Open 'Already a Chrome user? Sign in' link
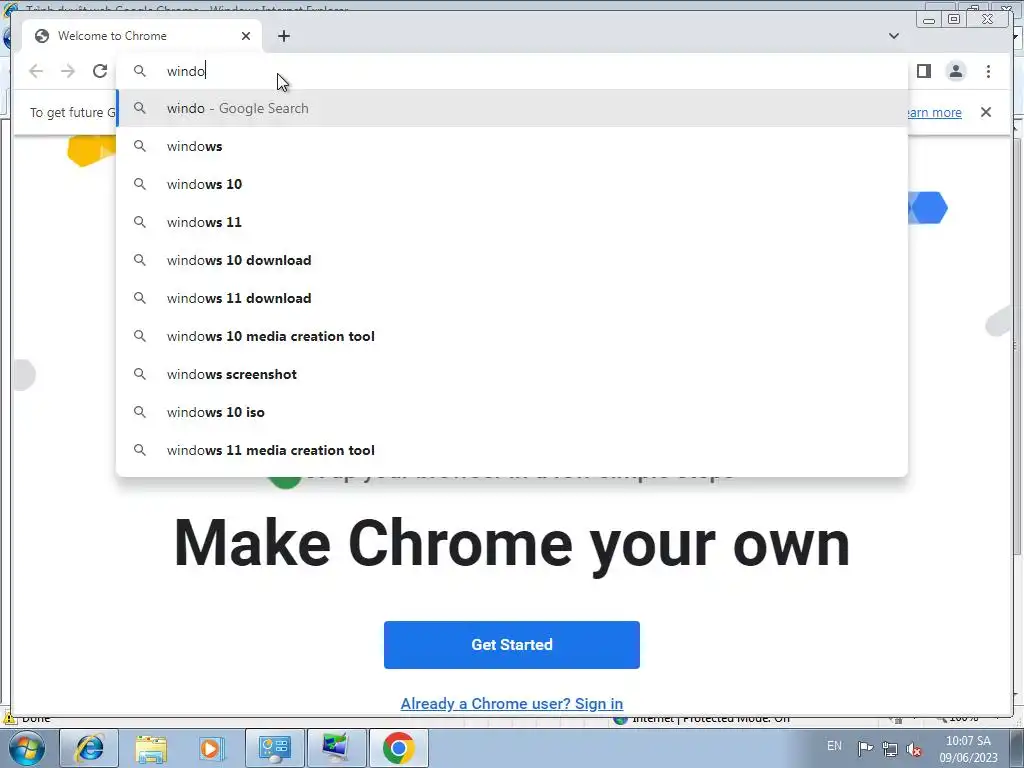The width and height of the screenshot is (1024, 768). [x=512, y=703]
